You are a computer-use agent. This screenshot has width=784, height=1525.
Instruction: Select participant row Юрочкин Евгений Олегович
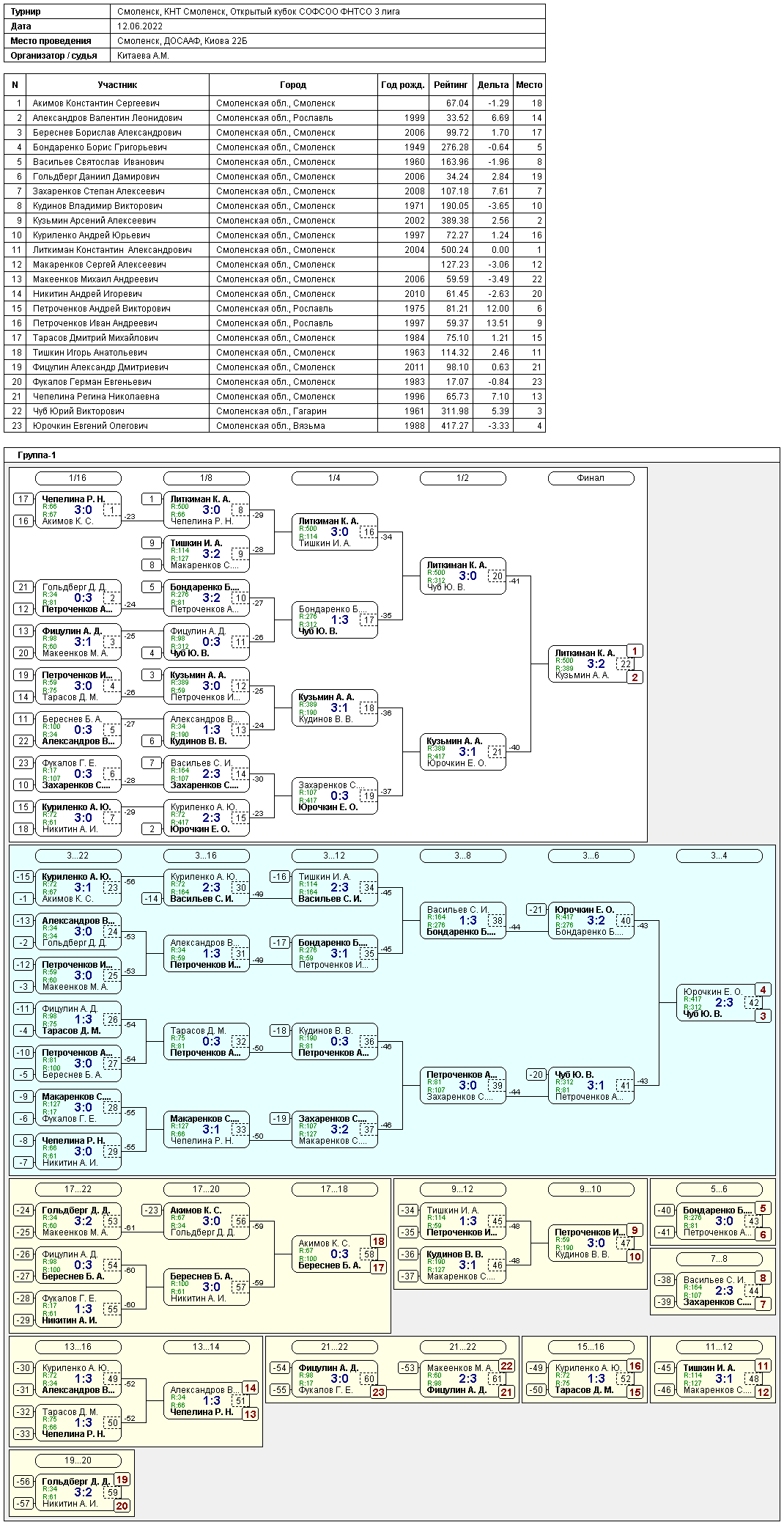(x=90, y=426)
